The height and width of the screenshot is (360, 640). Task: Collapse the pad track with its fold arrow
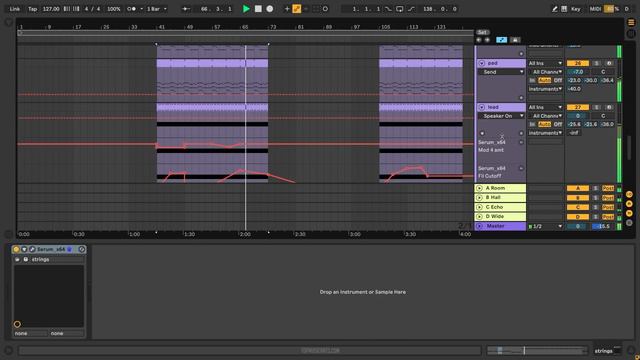482,63
